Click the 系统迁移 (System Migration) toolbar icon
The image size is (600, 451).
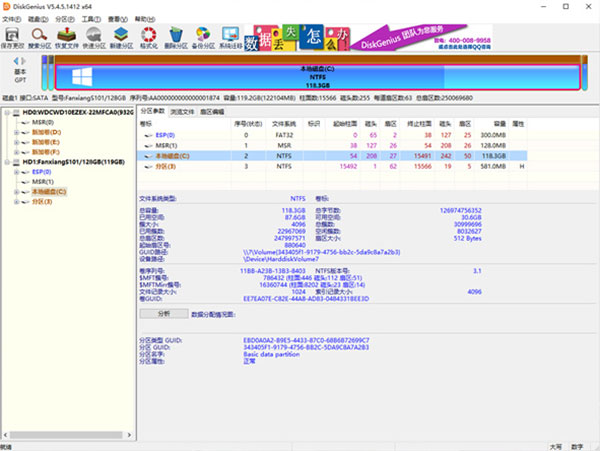click(x=229, y=36)
